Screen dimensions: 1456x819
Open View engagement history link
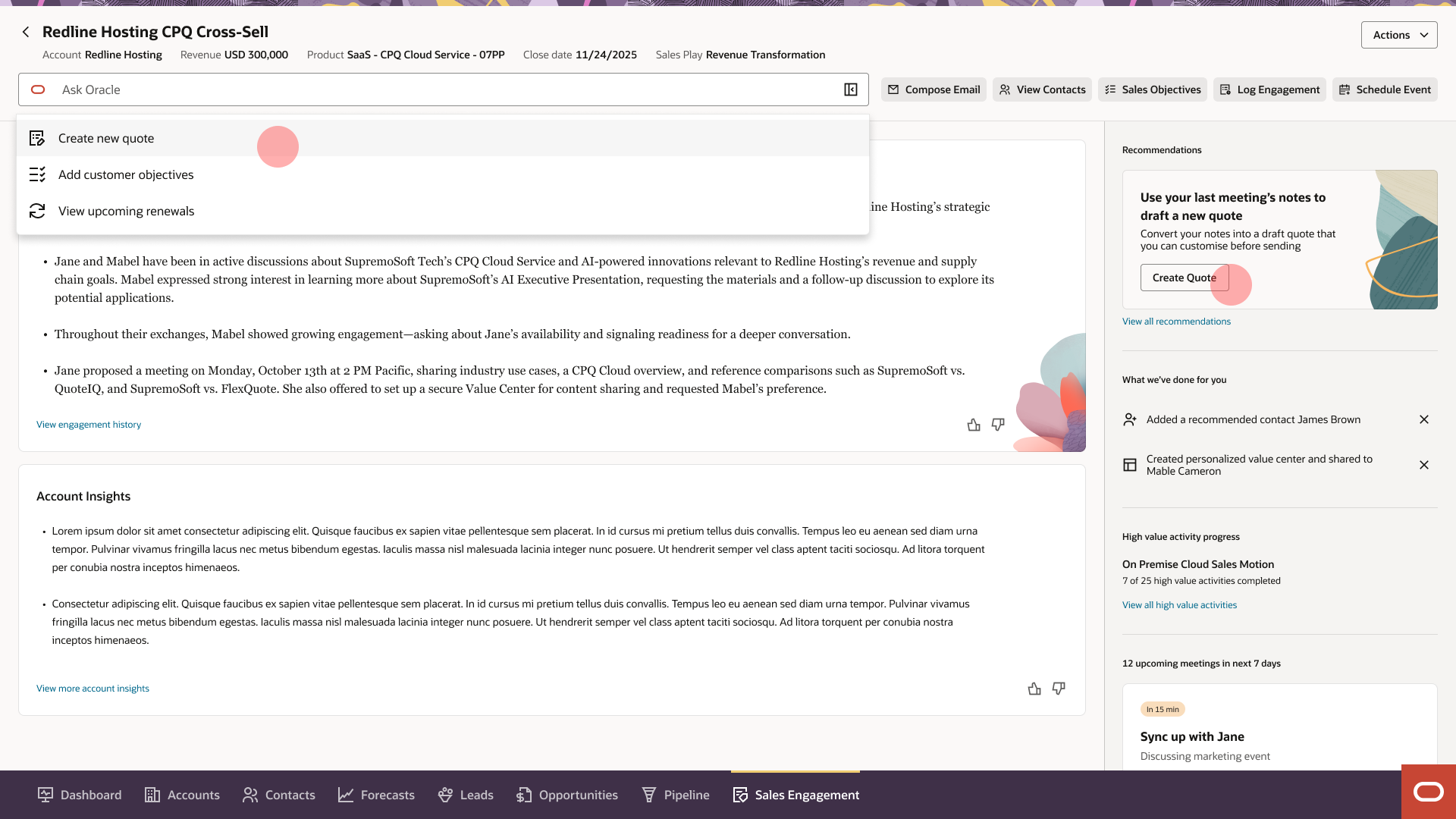[89, 425]
